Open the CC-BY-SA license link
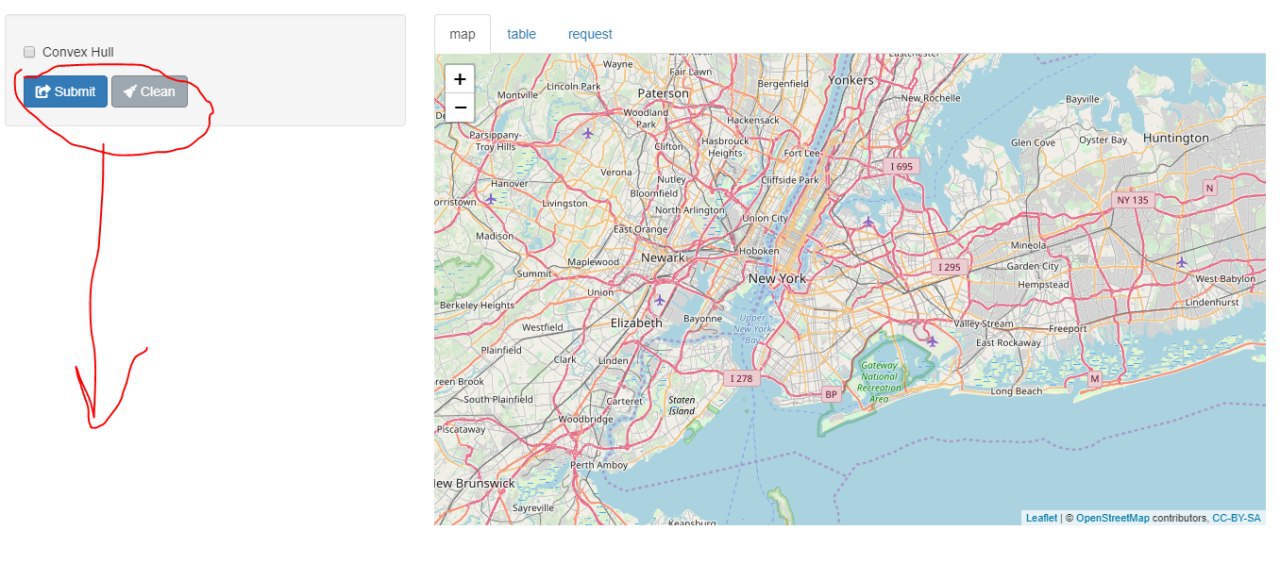 pos(1237,518)
